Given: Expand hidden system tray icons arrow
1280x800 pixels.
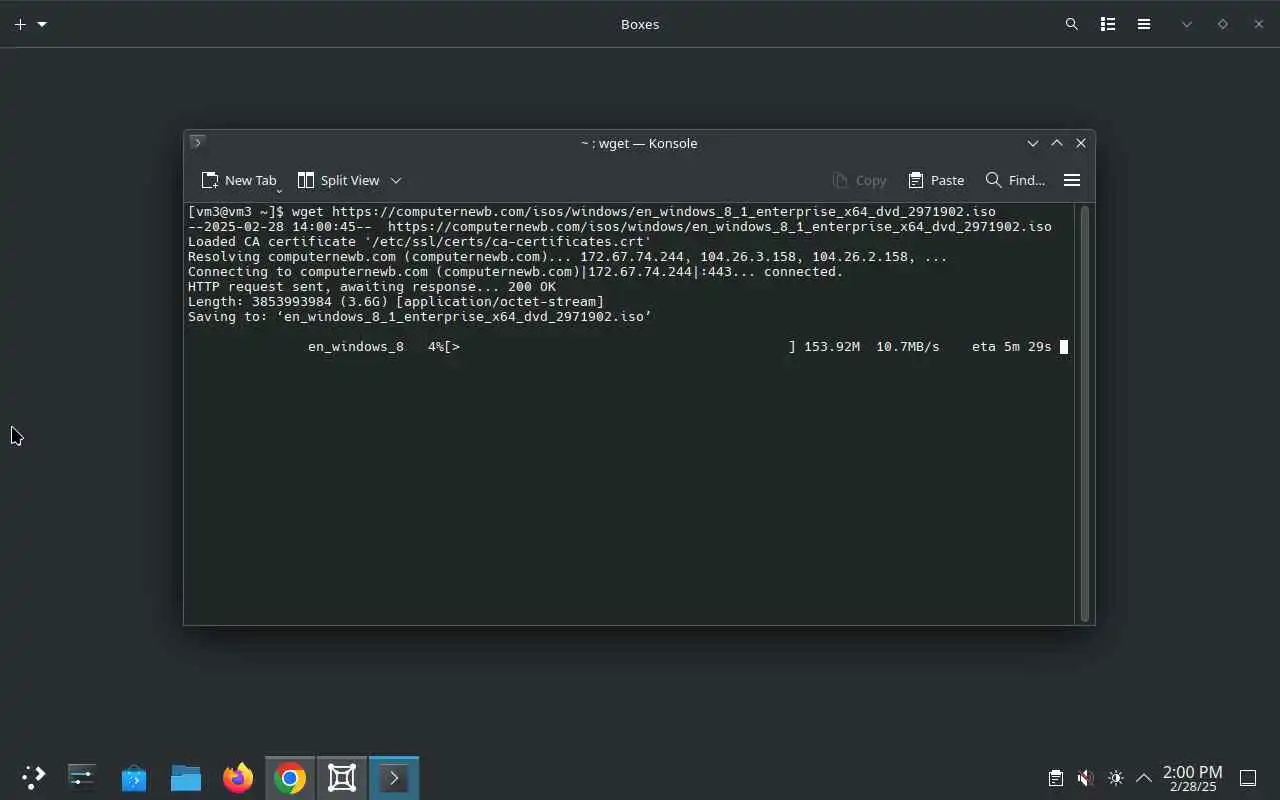Looking at the screenshot, I should coord(1144,778).
